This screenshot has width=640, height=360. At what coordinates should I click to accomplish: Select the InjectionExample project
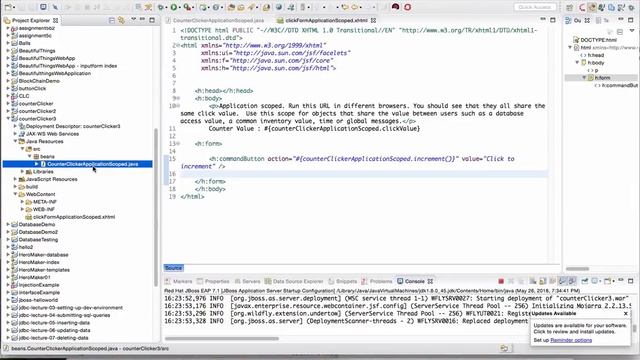[39, 285]
